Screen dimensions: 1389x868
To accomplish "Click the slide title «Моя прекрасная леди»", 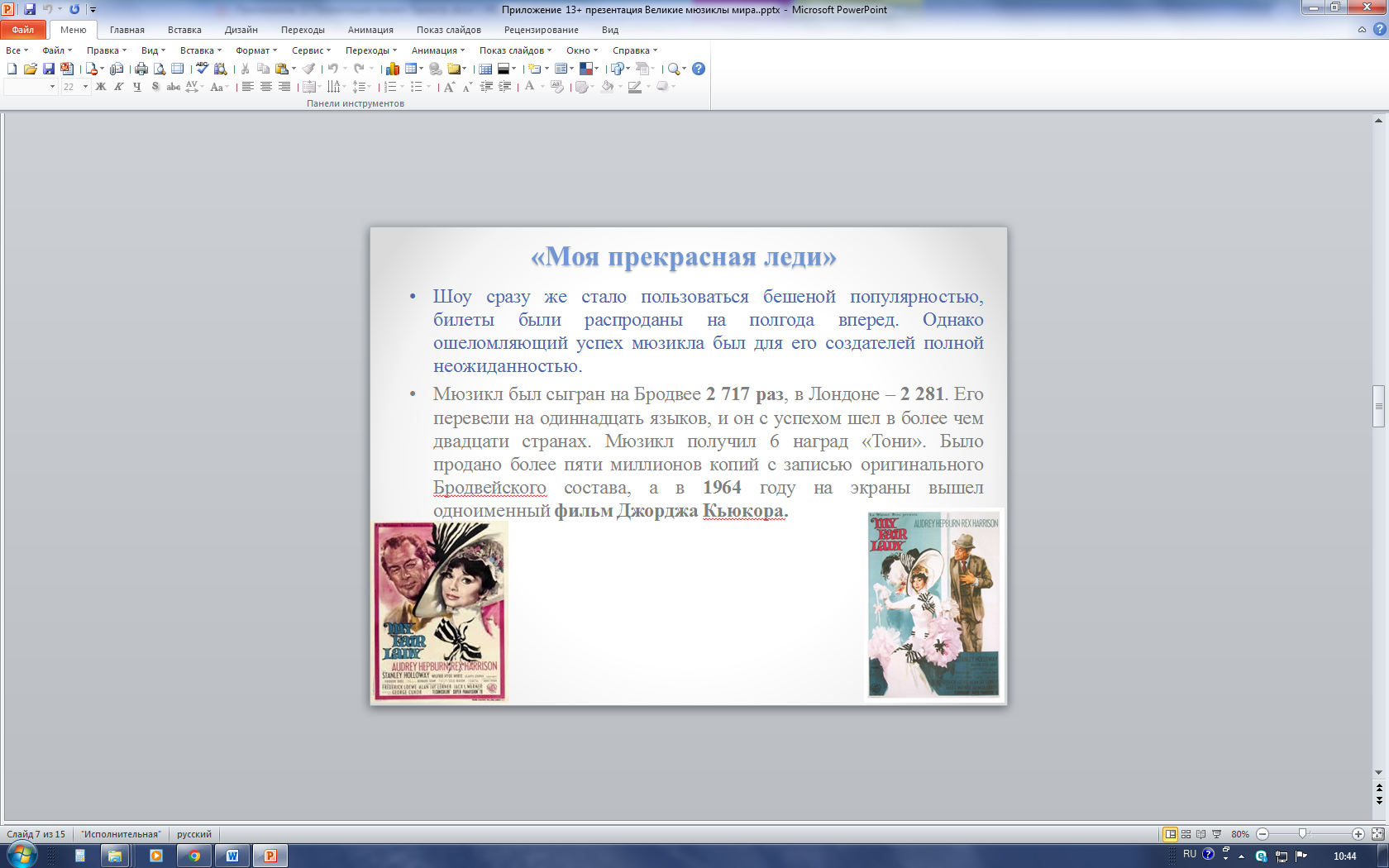I will pyautogui.click(x=684, y=257).
